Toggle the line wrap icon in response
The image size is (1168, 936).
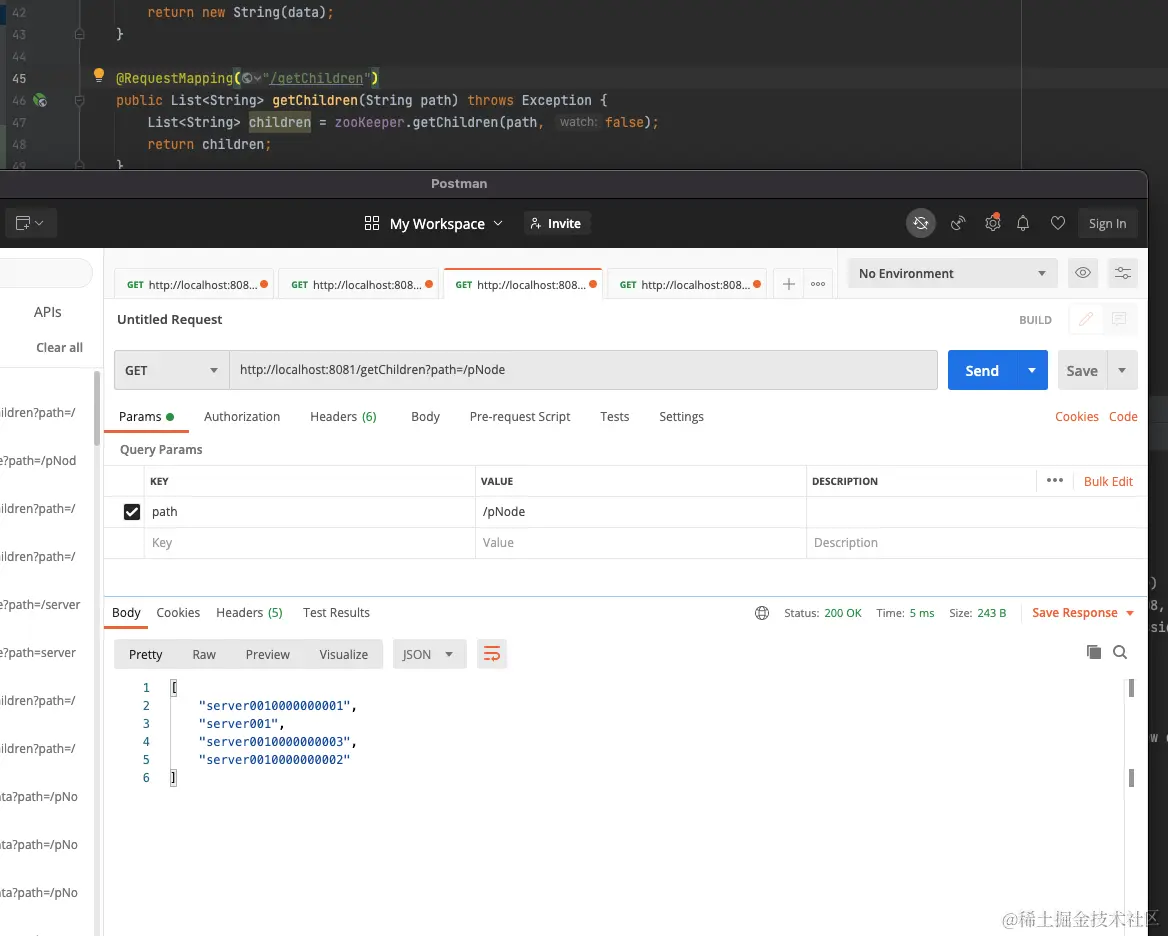tap(492, 654)
